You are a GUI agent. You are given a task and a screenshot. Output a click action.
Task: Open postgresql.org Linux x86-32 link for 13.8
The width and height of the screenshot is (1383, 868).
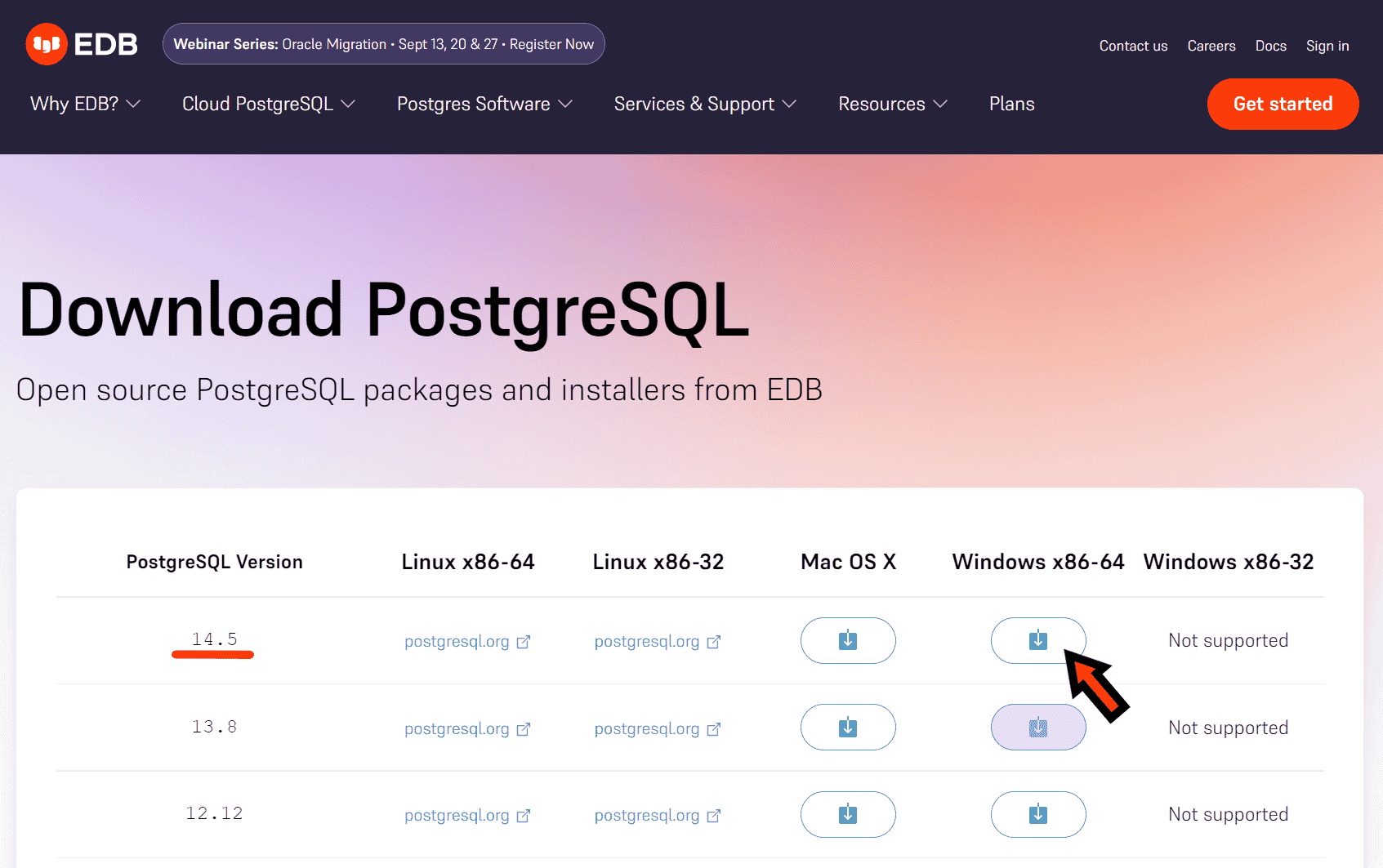pyautogui.click(x=658, y=728)
